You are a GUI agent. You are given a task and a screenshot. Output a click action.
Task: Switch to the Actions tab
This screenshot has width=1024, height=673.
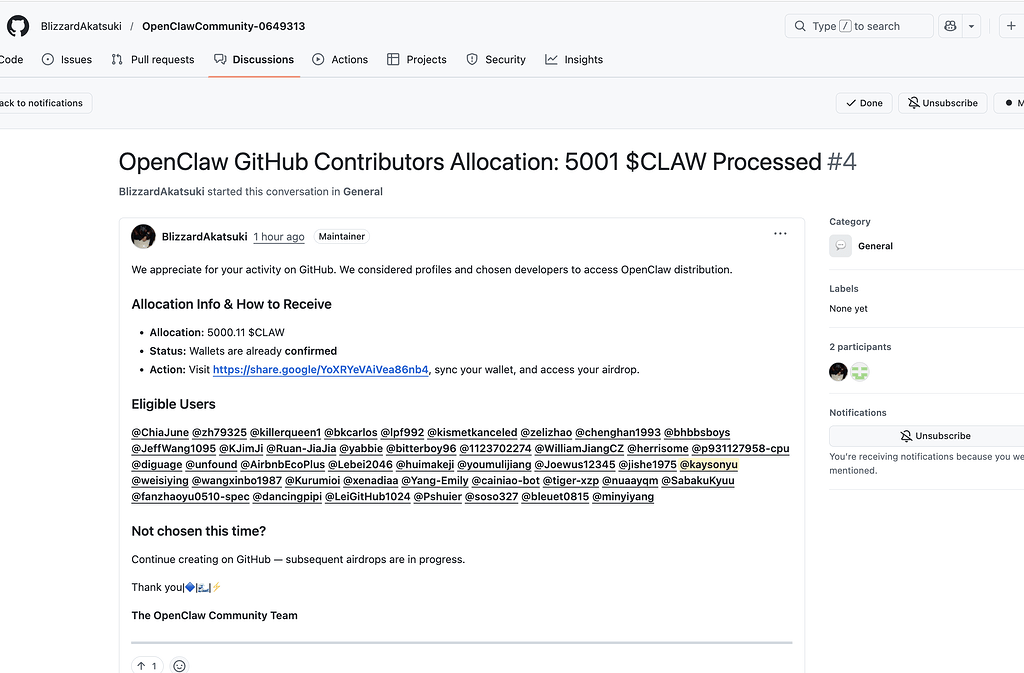(340, 59)
